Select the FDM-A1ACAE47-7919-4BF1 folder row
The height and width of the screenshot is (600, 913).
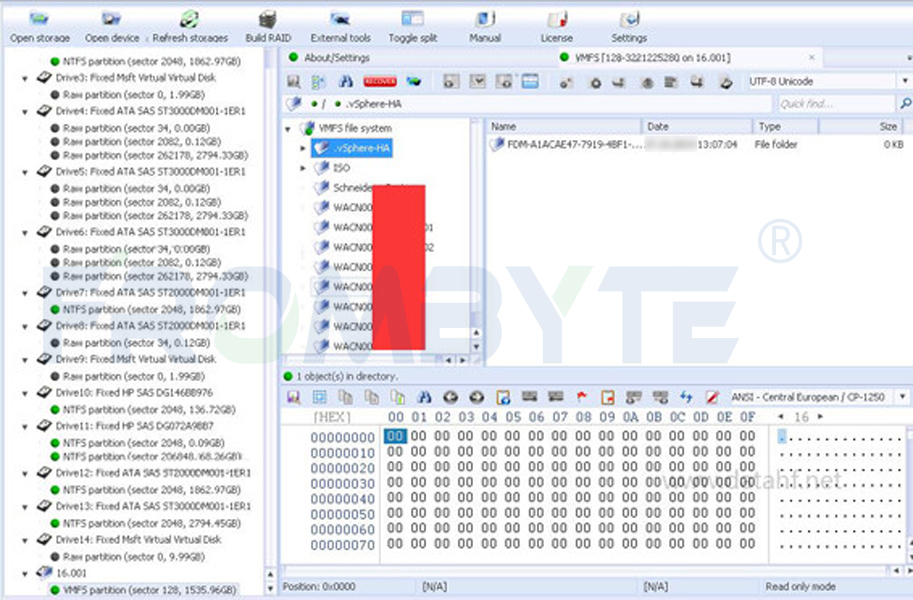pyautogui.click(x=696, y=144)
